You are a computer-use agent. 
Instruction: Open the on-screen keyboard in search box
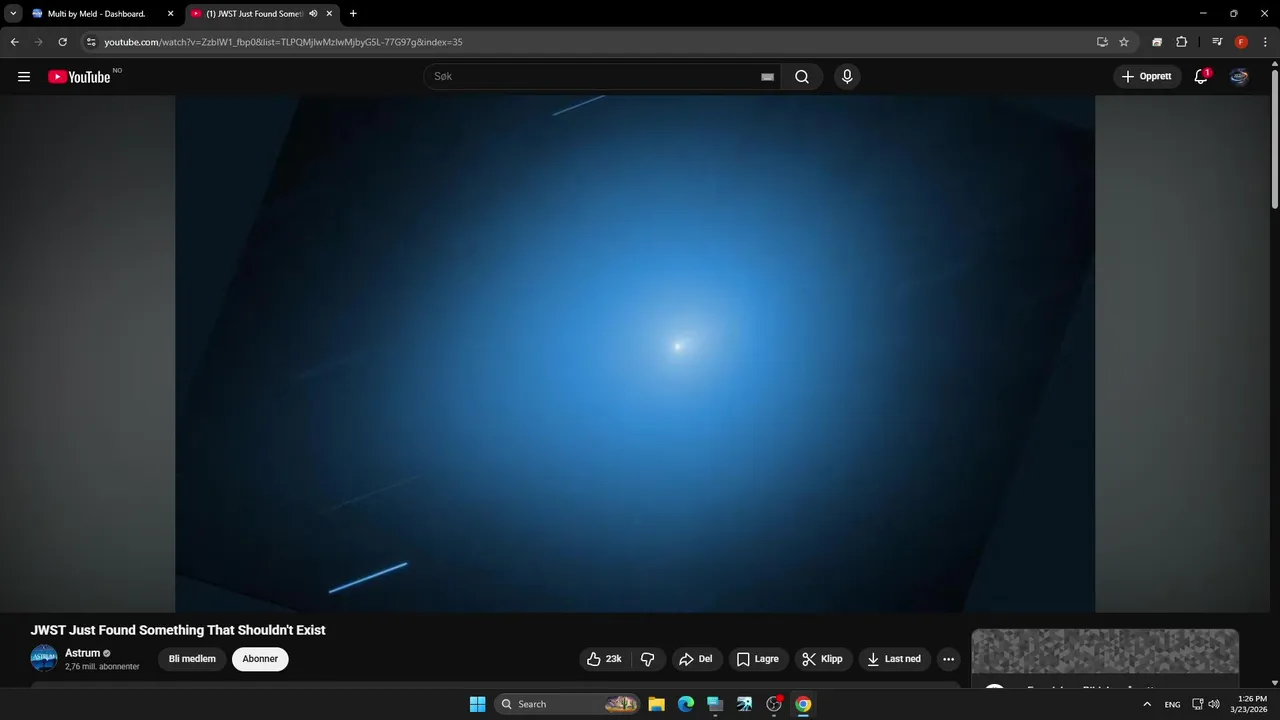(x=767, y=77)
